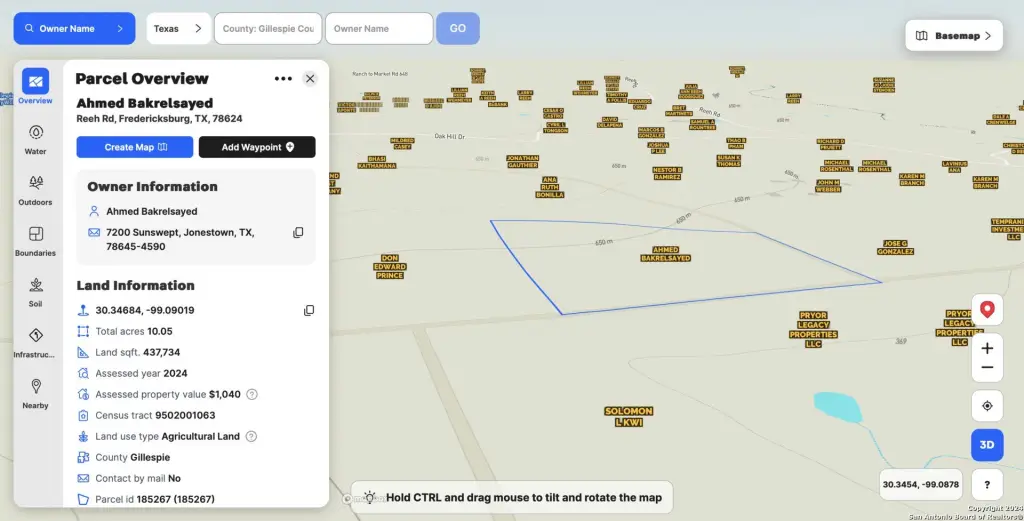The width and height of the screenshot is (1024, 521).
Task: Open the Outdoors sidebar tab
Action: pyautogui.click(x=35, y=188)
